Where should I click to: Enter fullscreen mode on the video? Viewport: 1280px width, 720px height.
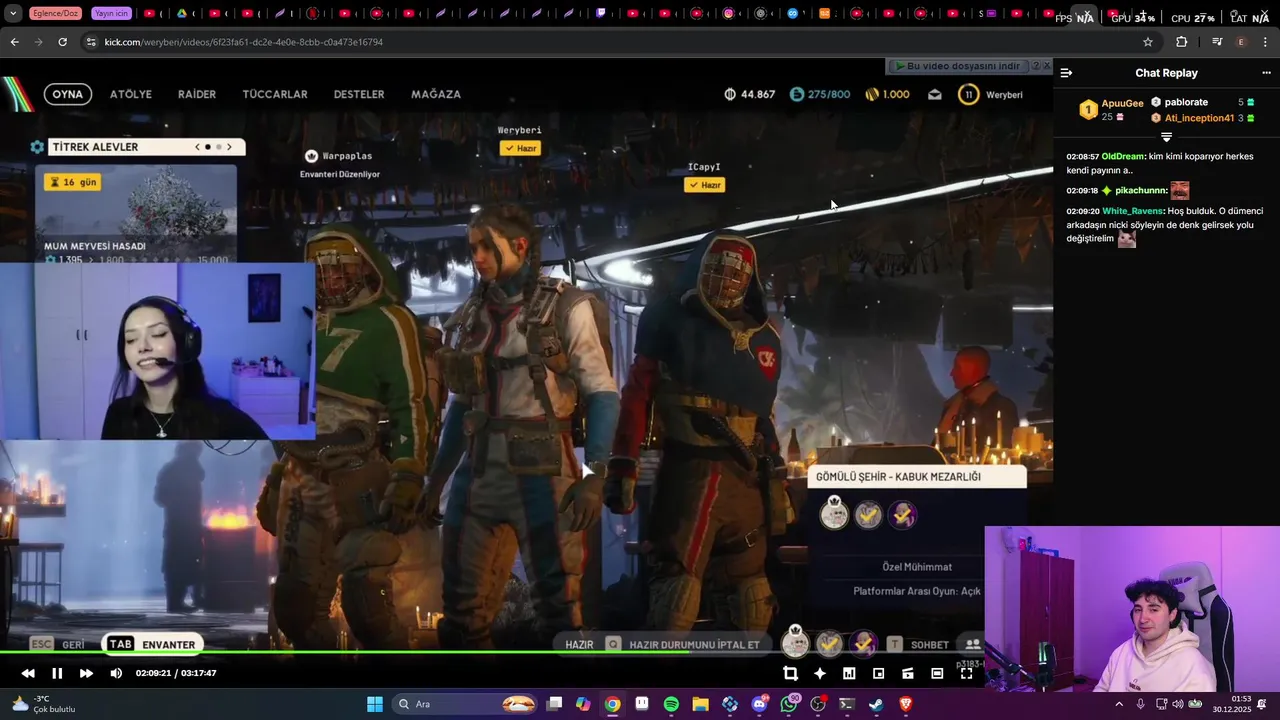pyautogui.click(x=966, y=673)
